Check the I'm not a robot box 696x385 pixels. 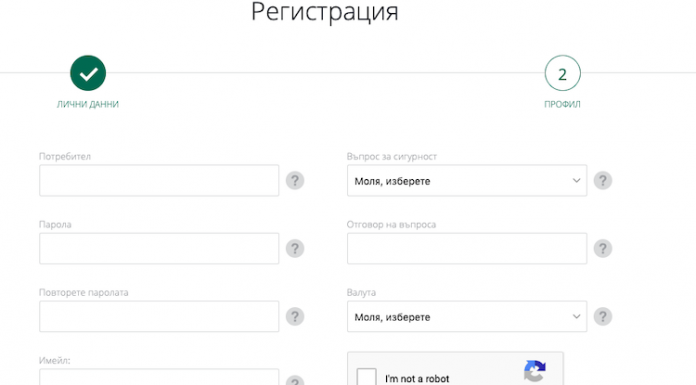[367, 377]
